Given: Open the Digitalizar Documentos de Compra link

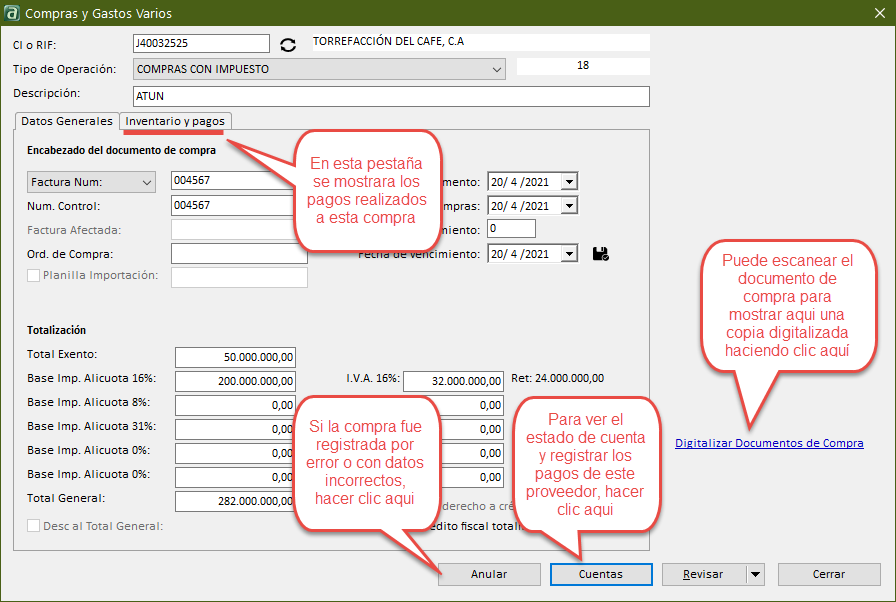Looking at the screenshot, I should (769, 443).
